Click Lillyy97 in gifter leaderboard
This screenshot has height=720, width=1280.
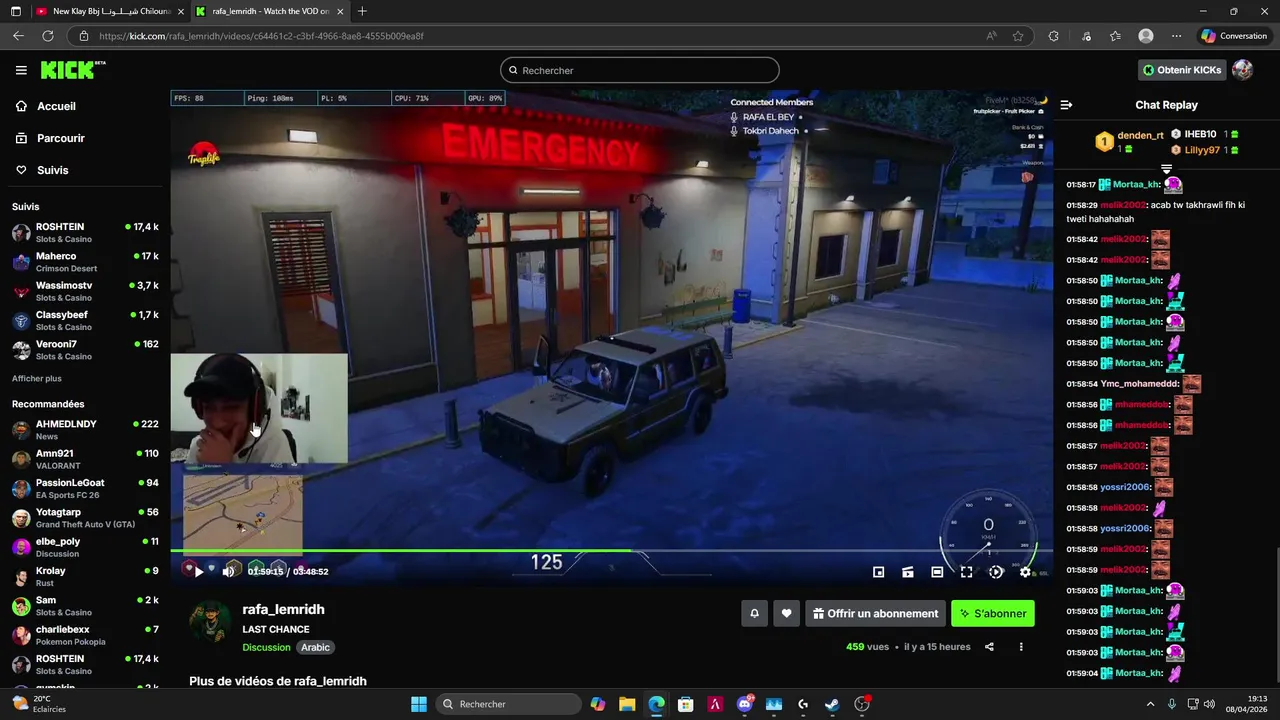click(1202, 150)
